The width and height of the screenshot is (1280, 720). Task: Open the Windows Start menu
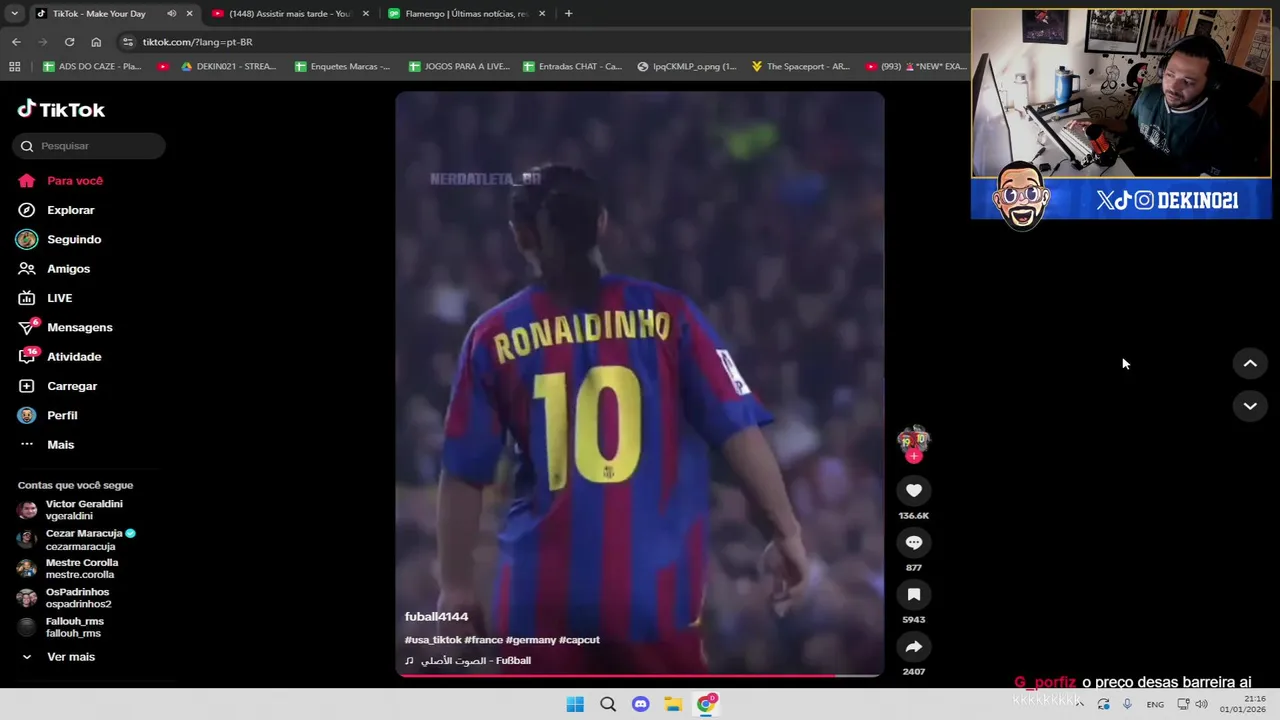575,704
